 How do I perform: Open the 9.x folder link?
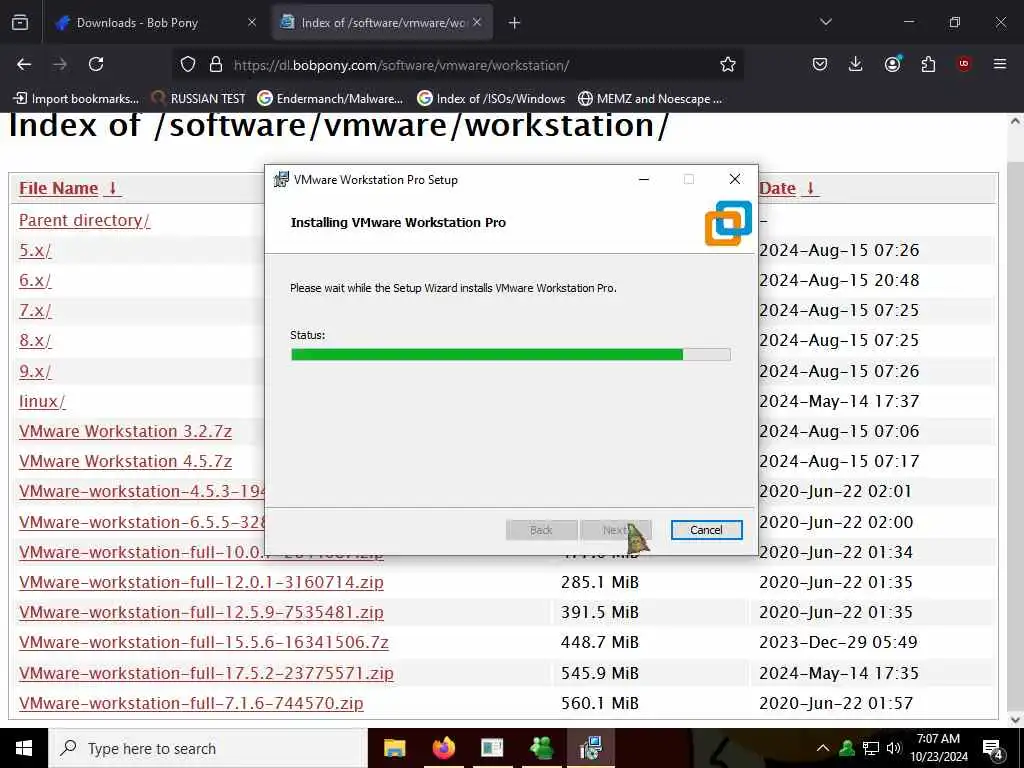(x=35, y=371)
